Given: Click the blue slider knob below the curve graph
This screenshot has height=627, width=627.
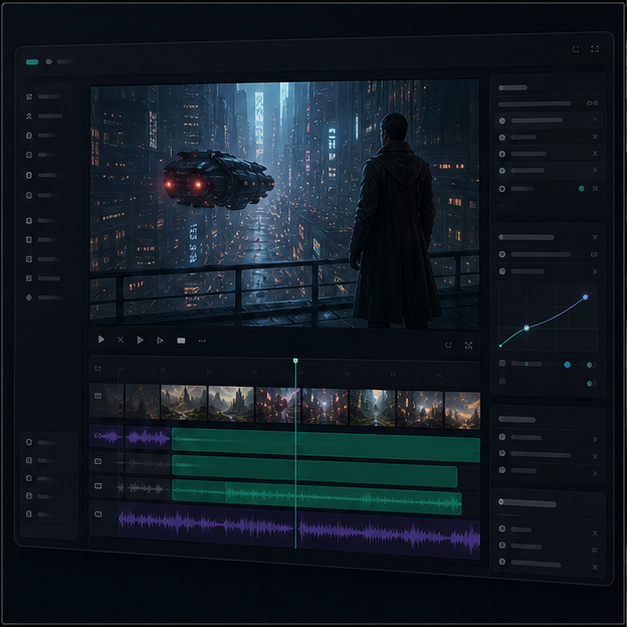Looking at the screenshot, I should 567,364.
